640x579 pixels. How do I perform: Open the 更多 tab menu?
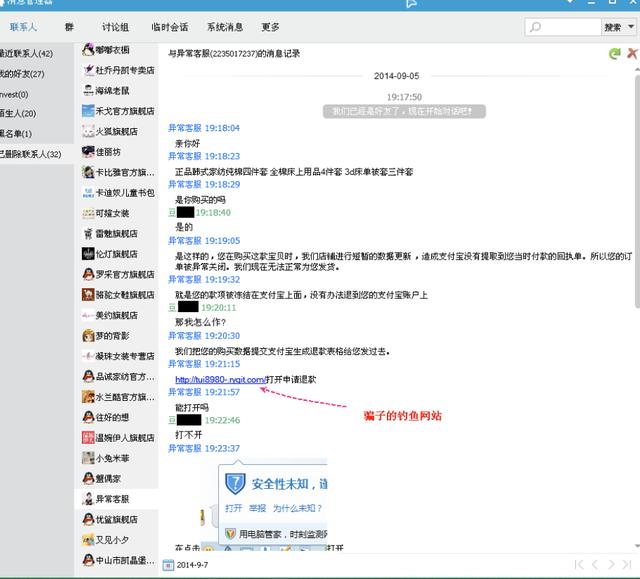point(270,27)
